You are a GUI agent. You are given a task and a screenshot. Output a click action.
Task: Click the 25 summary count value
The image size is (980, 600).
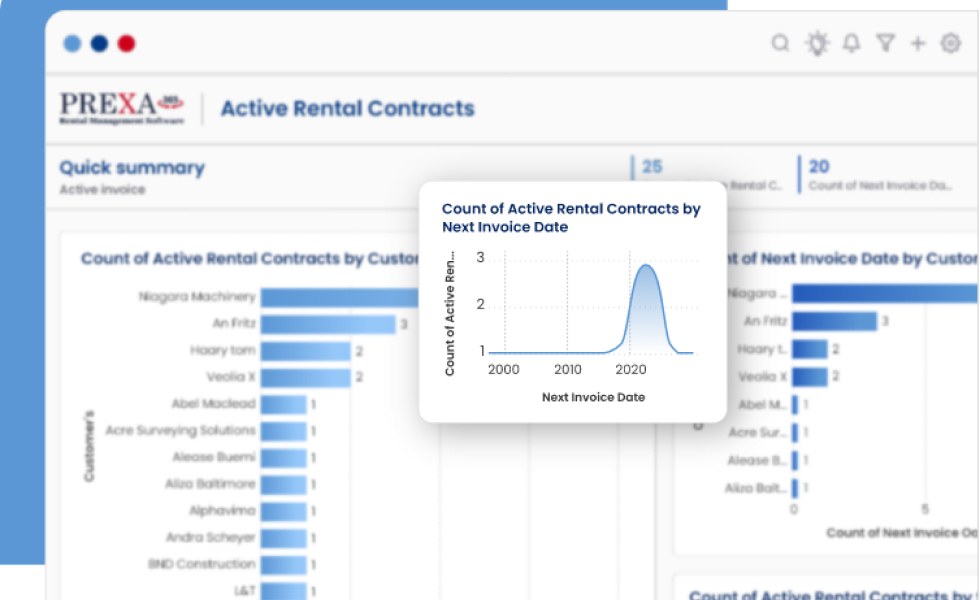652,166
